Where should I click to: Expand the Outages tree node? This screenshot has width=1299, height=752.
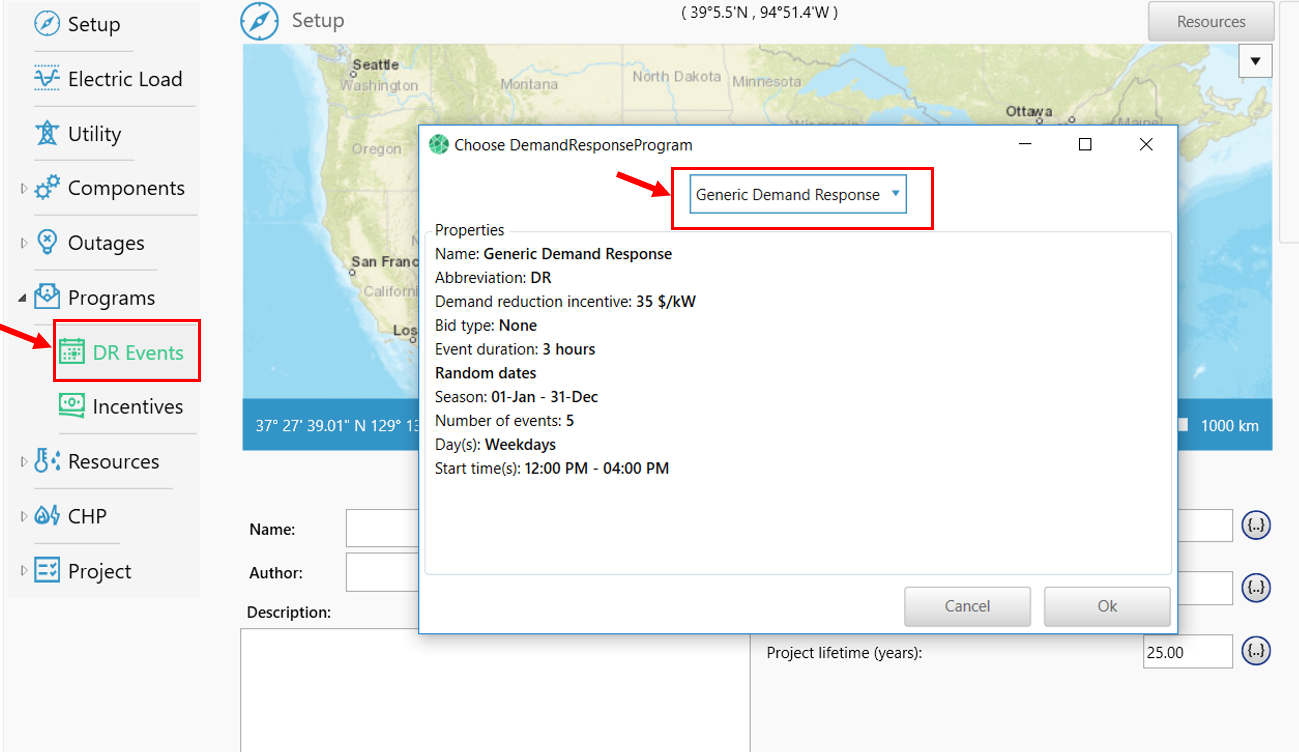coord(24,243)
